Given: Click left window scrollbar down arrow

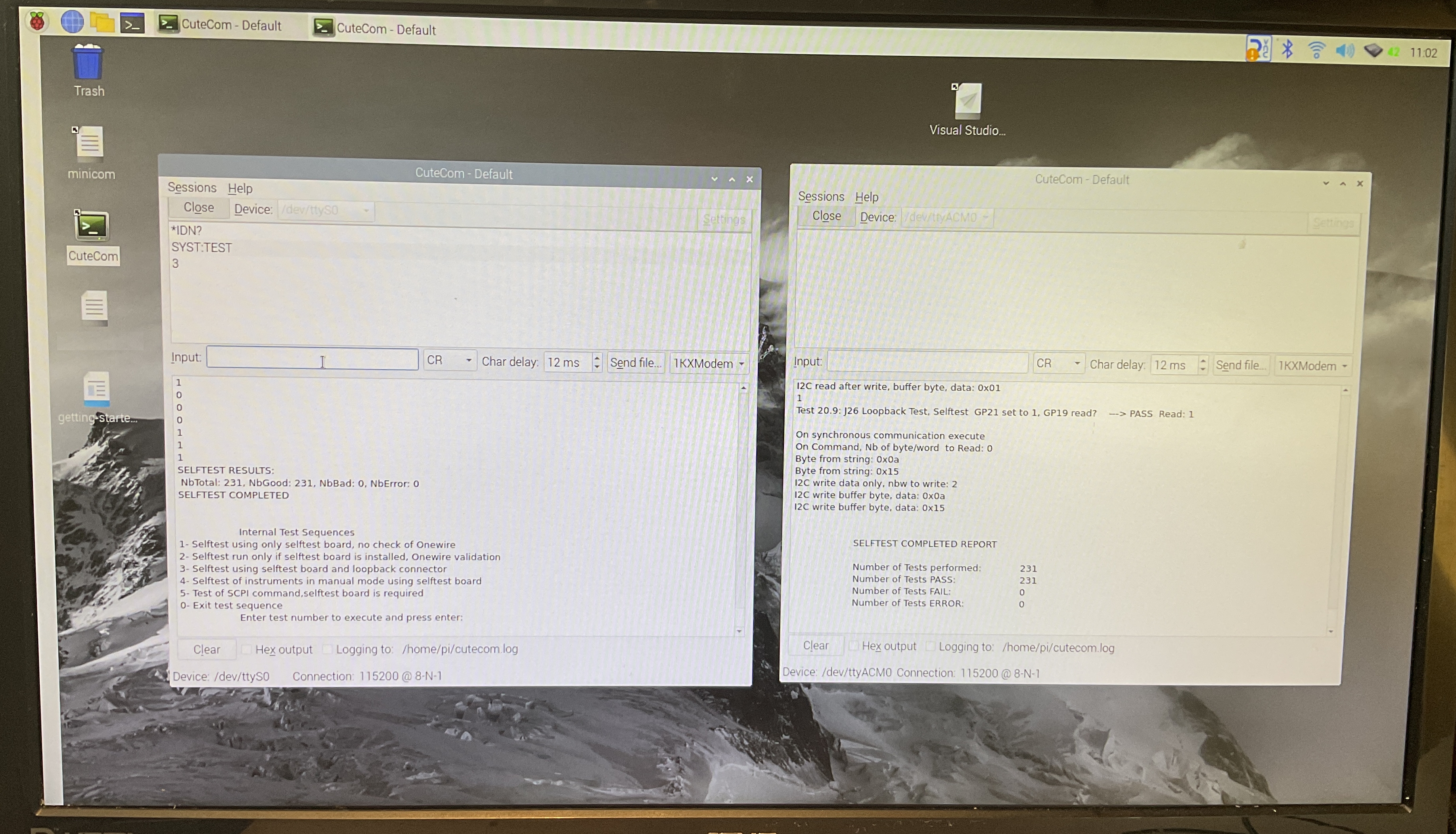Looking at the screenshot, I should click(x=739, y=631).
